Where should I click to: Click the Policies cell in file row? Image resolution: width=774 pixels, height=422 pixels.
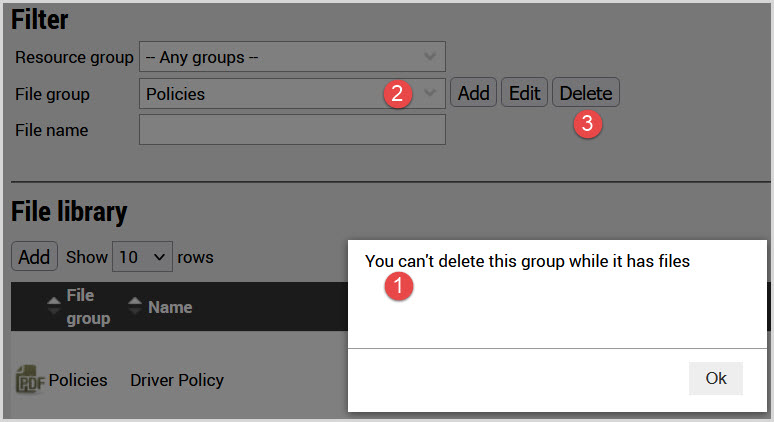point(78,380)
